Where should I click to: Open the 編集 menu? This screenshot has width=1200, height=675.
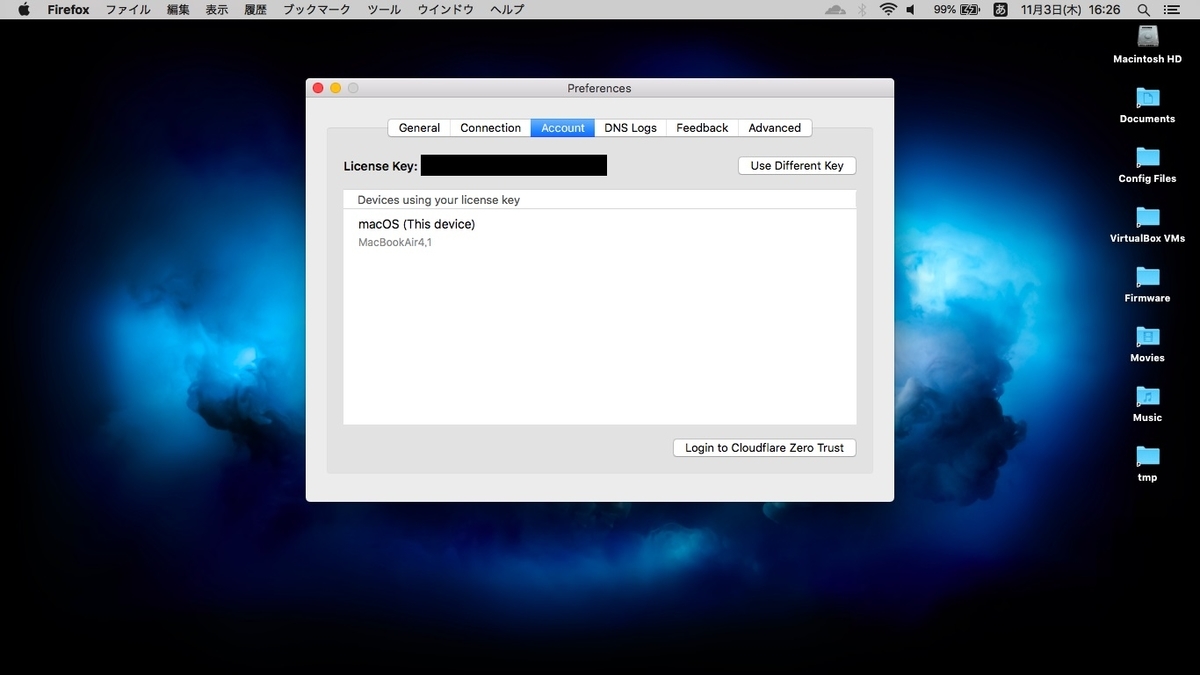pyautogui.click(x=178, y=9)
